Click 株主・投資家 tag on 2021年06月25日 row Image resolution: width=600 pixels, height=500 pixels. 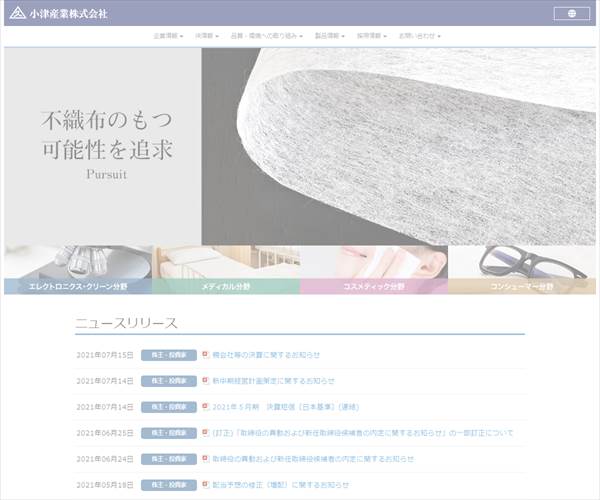coord(169,433)
